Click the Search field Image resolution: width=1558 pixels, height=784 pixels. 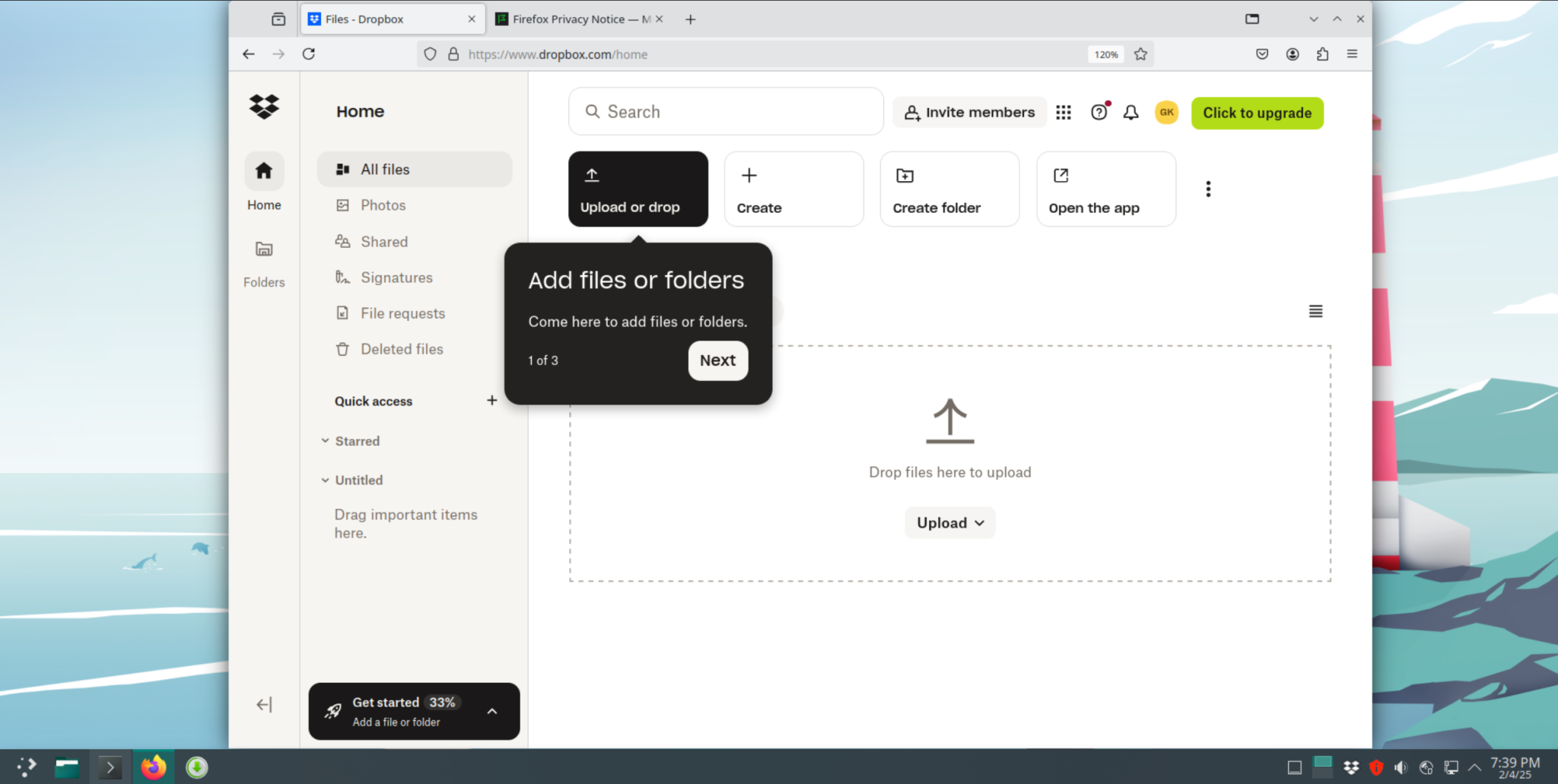(x=725, y=111)
